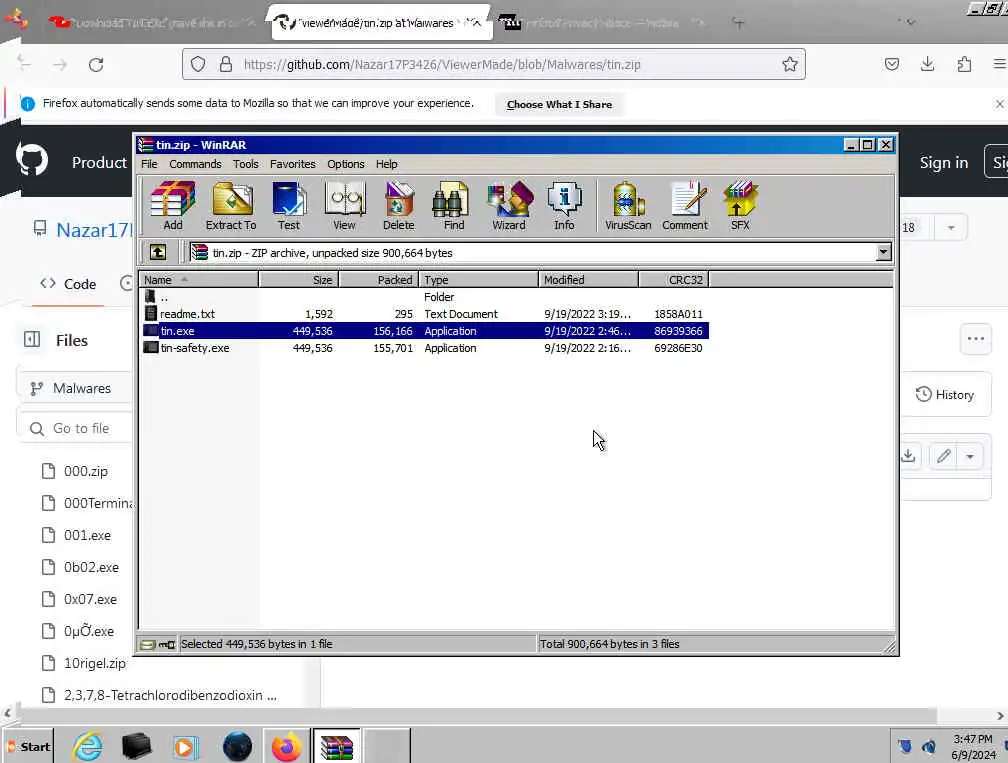Screen dimensions: 1008x763
Task: Open the Commands menu
Action: [x=195, y=164]
